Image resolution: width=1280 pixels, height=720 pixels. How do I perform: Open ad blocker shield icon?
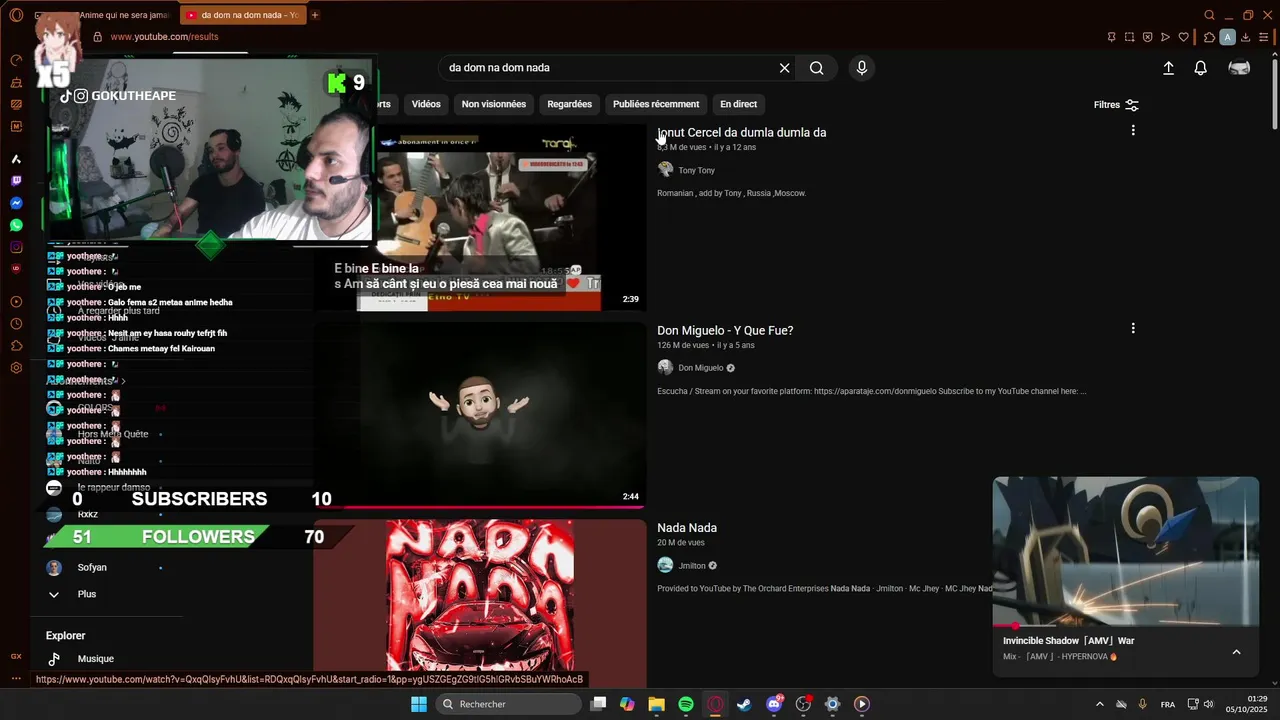[1147, 37]
